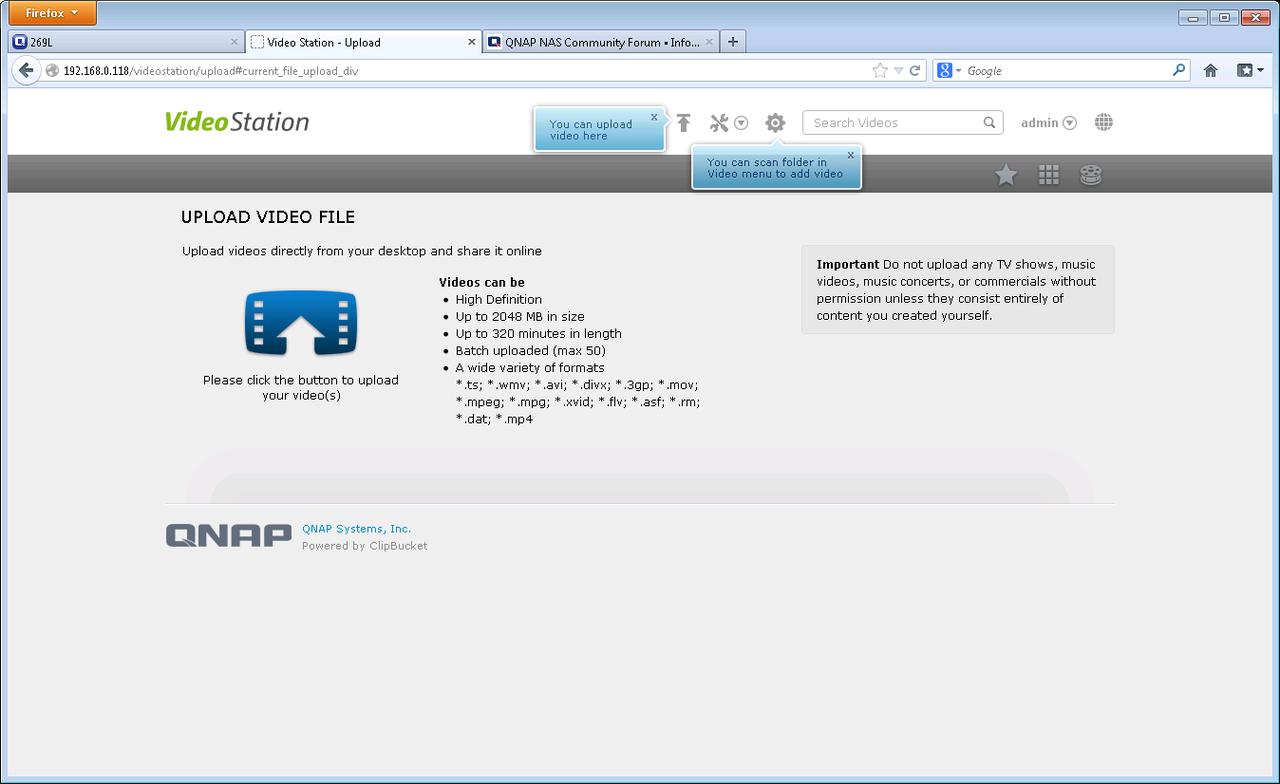Viewport: 1280px width, 784px height.
Task: Click the magnifier search icon
Action: click(x=989, y=123)
